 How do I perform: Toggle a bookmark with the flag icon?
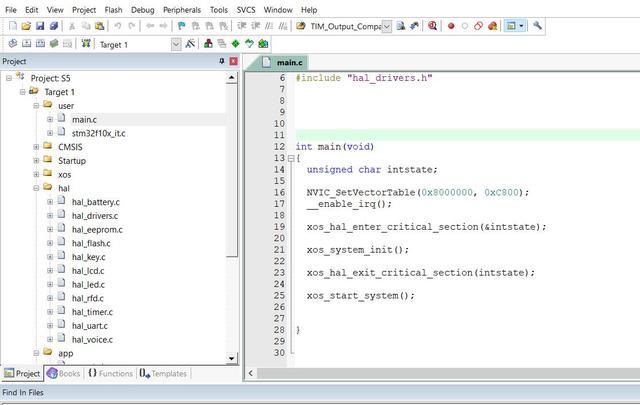182,26
